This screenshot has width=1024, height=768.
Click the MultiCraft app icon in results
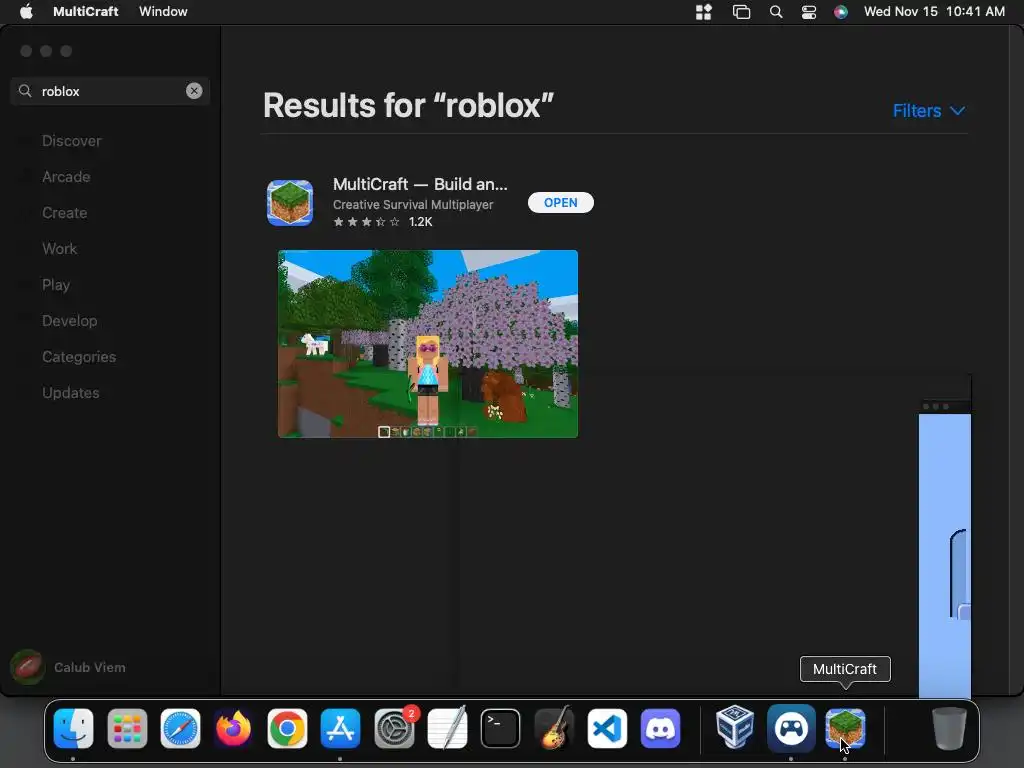click(290, 203)
